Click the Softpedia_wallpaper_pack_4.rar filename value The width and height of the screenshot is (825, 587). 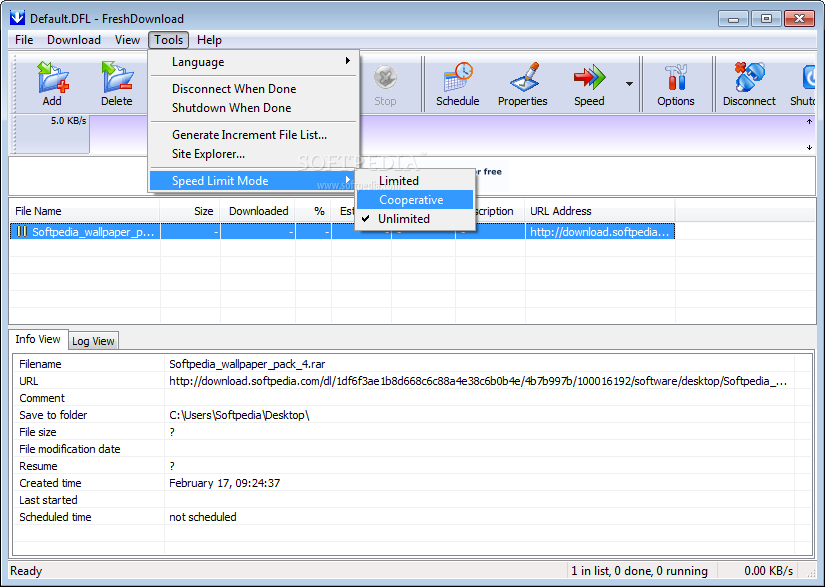[x=247, y=364]
